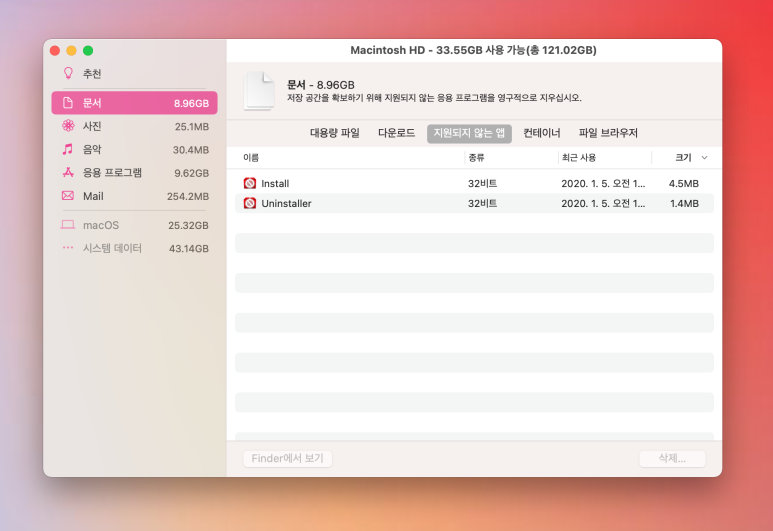Click the 43.14GB system data value
This screenshot has width=773, height=531.
click(189, 248)
